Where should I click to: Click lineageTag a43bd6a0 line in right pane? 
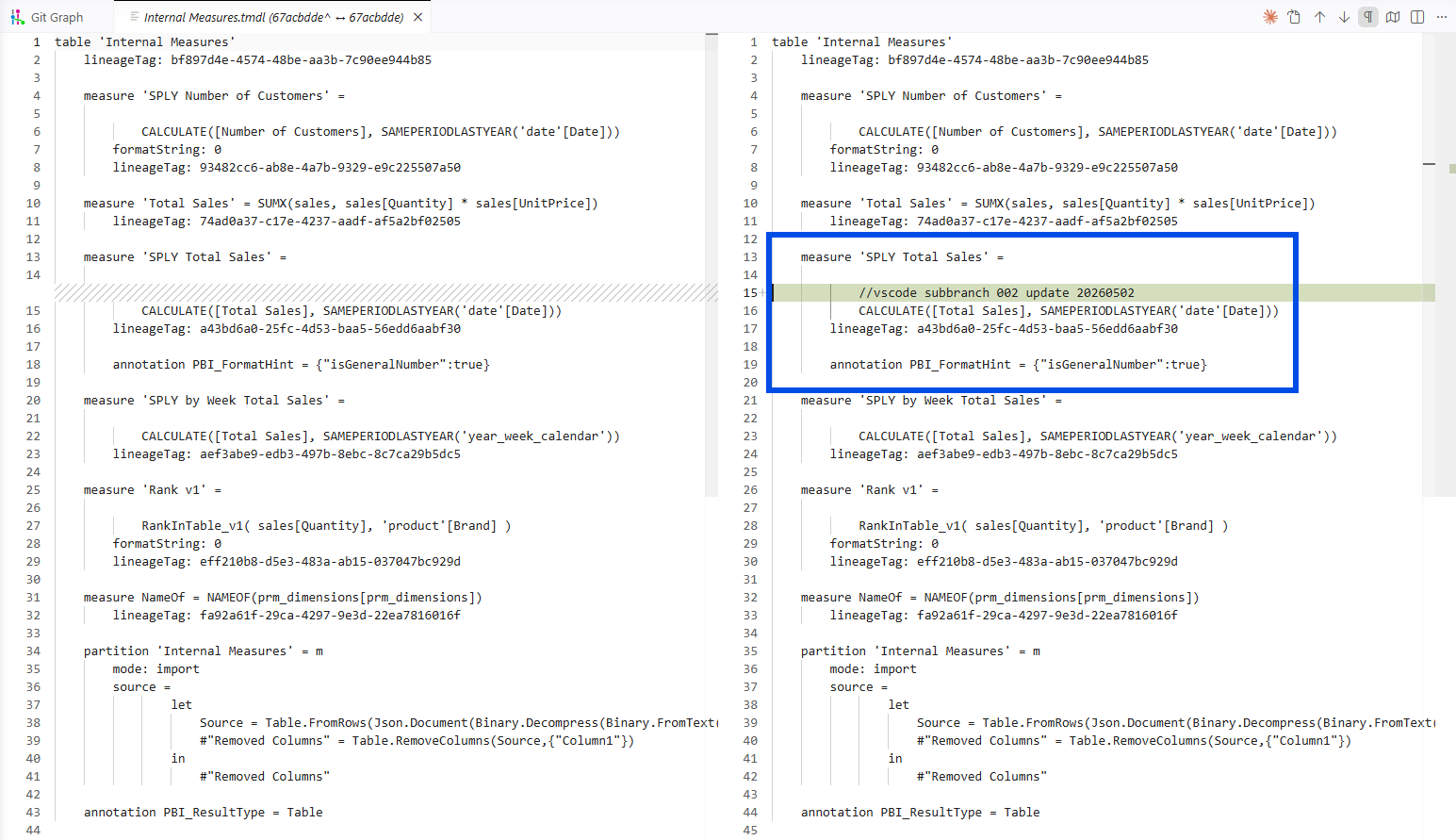point(1004,329)
